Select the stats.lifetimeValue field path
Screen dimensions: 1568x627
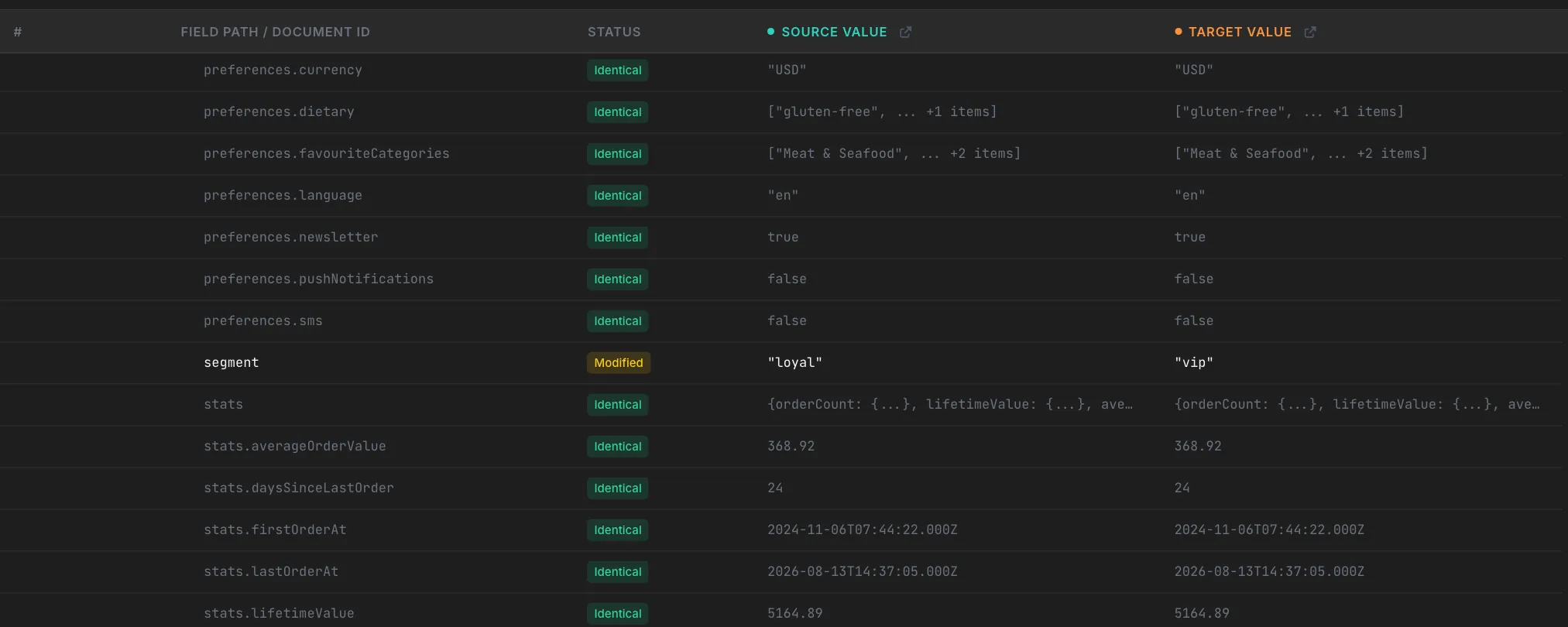tap(279, 613)
